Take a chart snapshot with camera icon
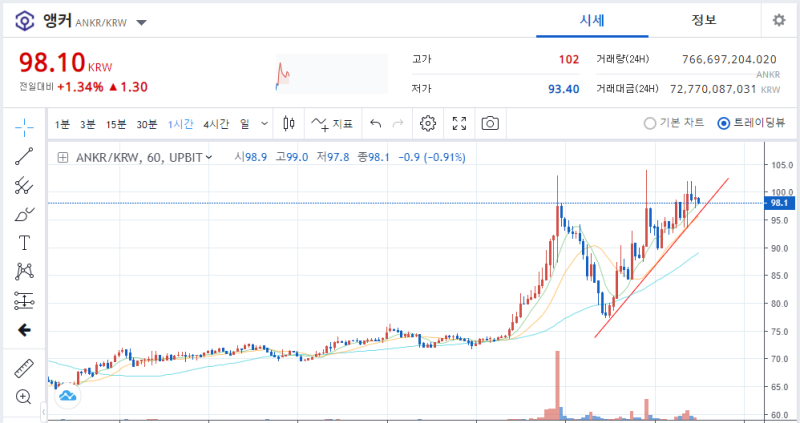The width and height of the screenshot is (800, 423). [x=490, y=123]
